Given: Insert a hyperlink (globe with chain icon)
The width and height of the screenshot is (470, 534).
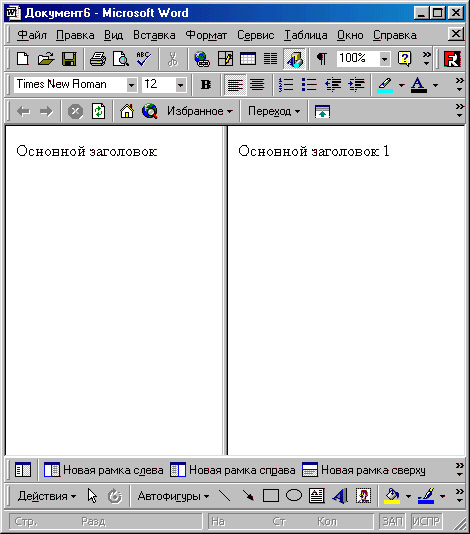Looking at the screenshot, I should pyautogui.click(x=202, y=59).
